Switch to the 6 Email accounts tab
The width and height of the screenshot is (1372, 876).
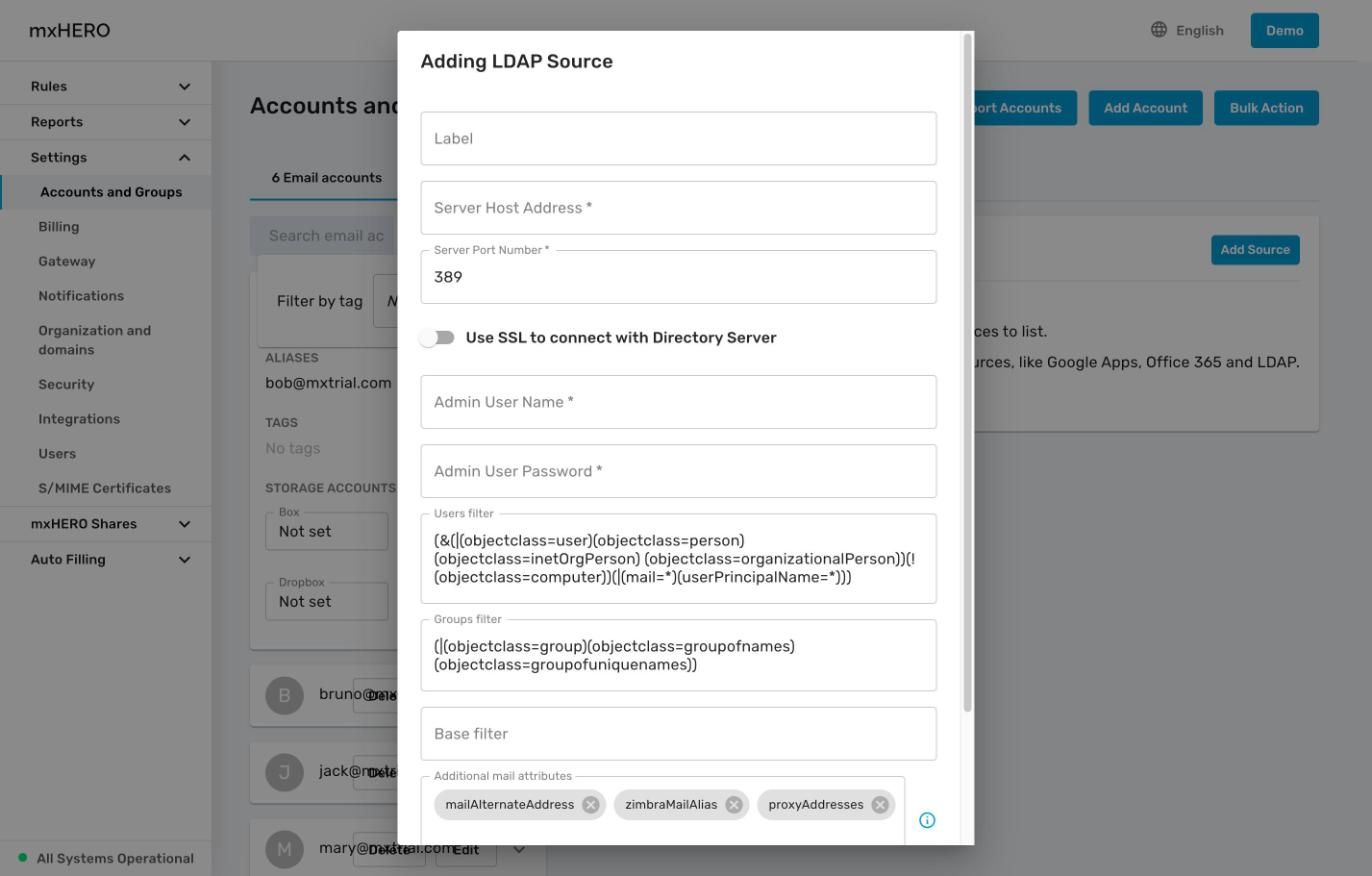tap(326, 178)
